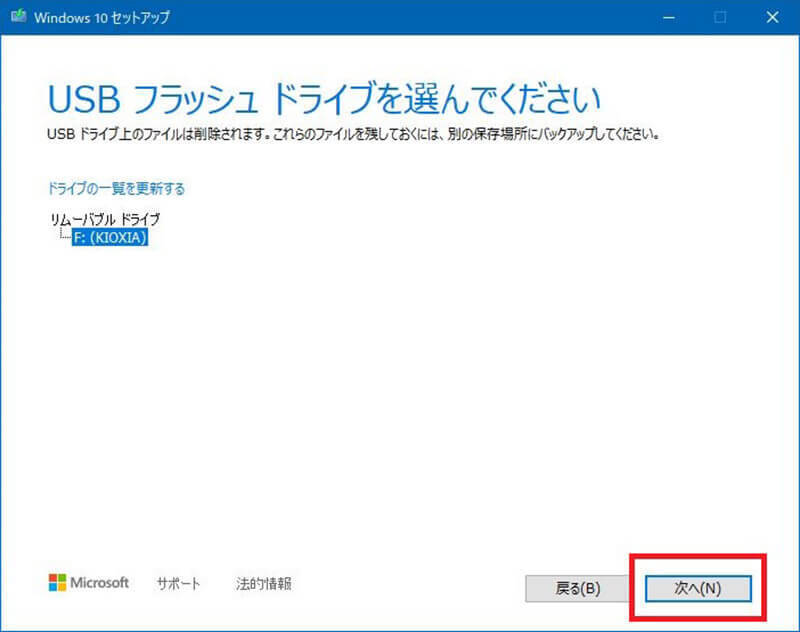Click blank footer area right of 法的情報
Screen dimensions: 800x632
pos(400,584)
